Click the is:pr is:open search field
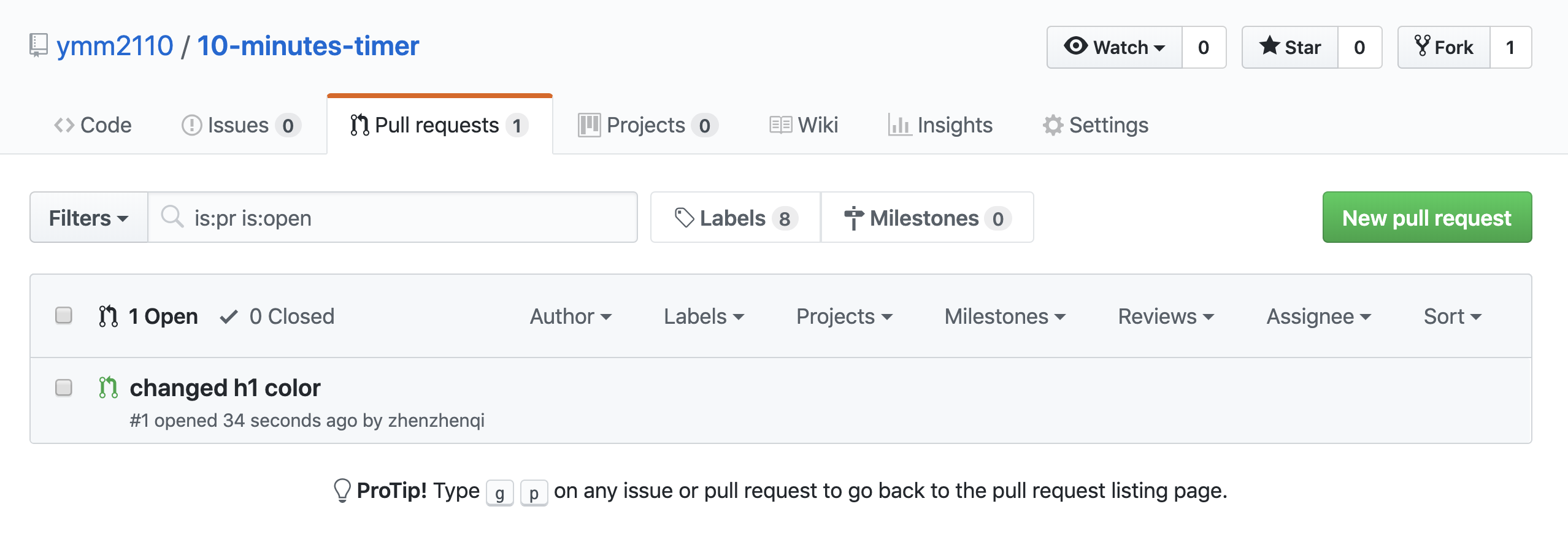This screenshot has height=547, width=1568. (393, 217)
